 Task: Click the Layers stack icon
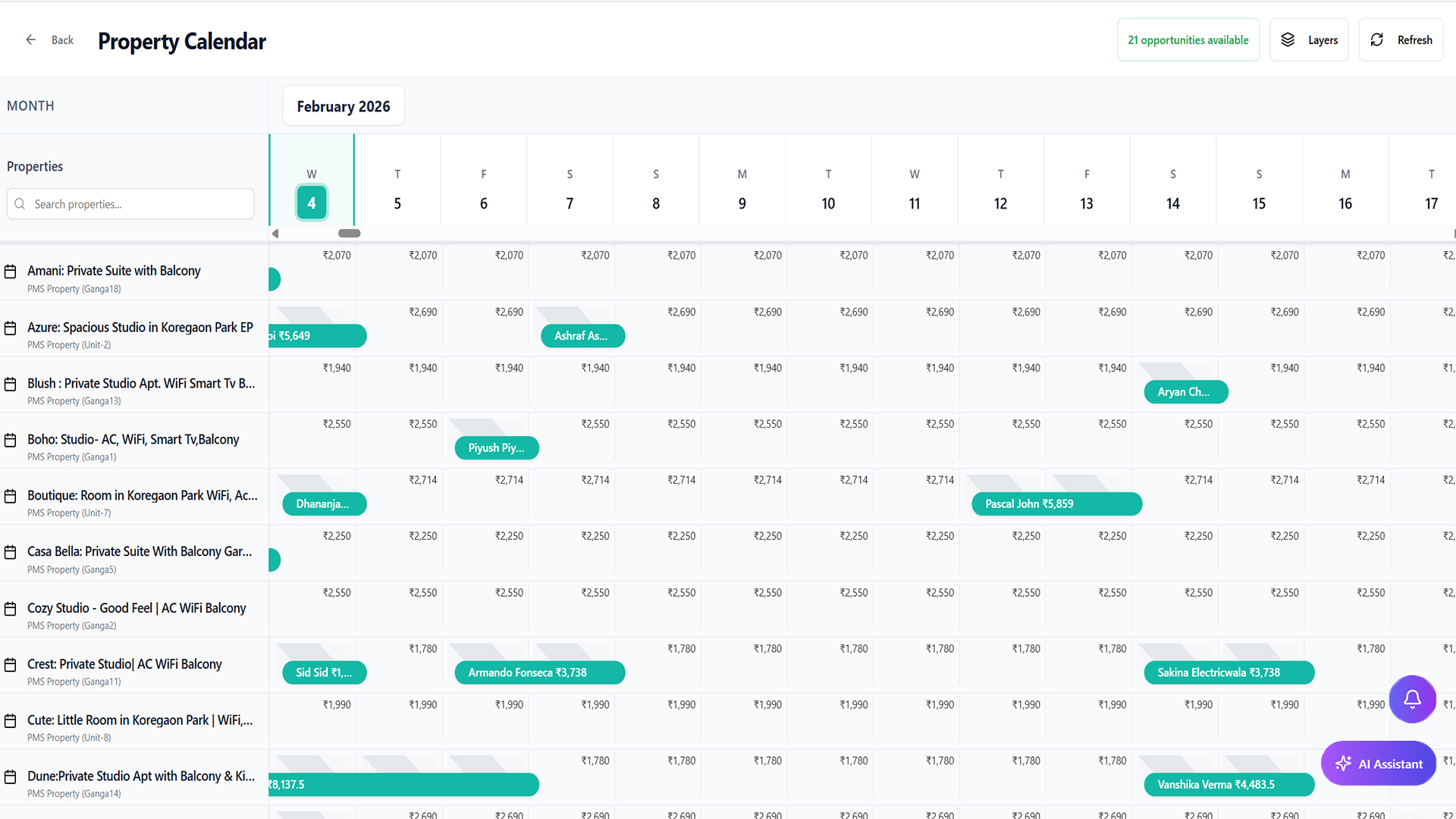pos(1288,39)
